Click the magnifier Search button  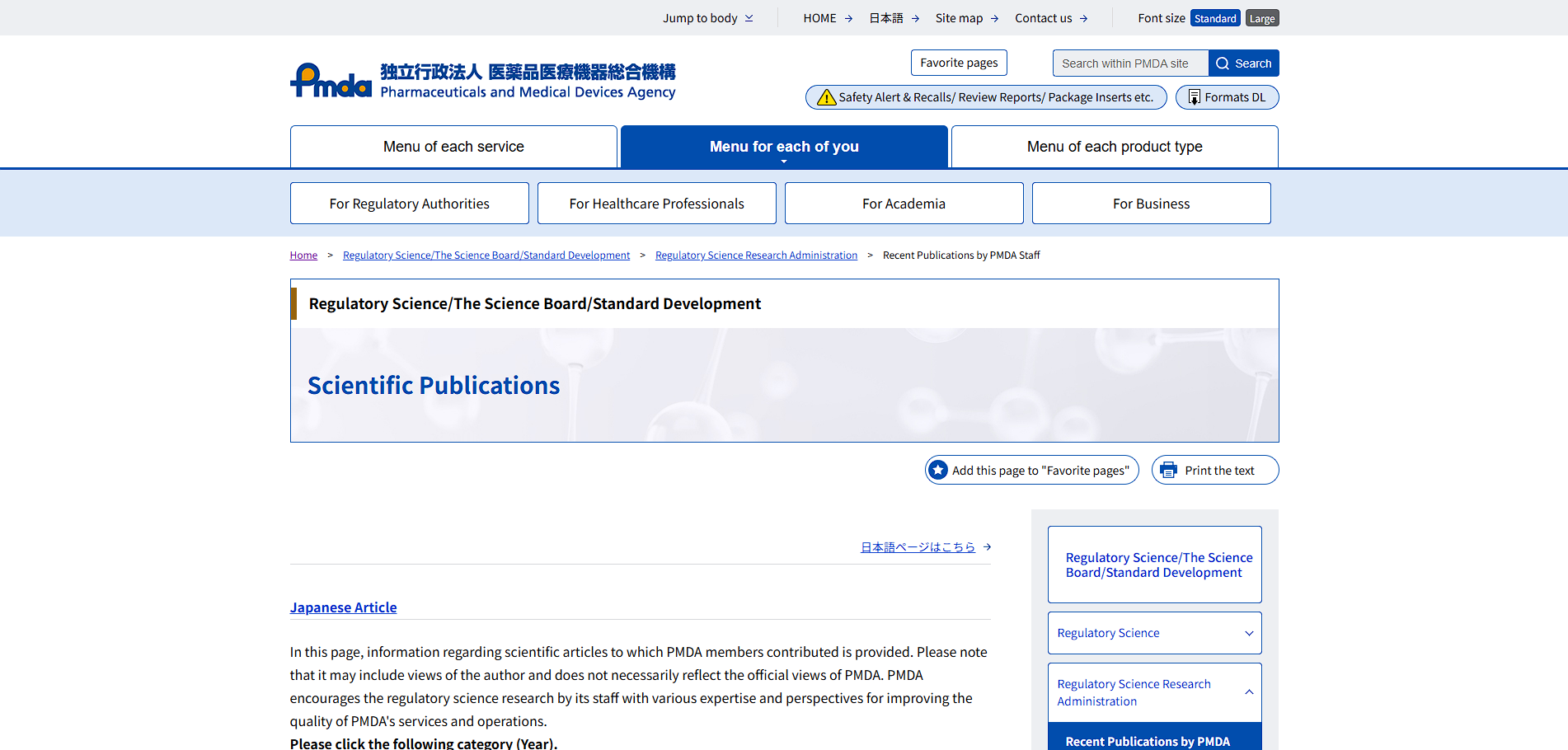tap(1243, 63)
